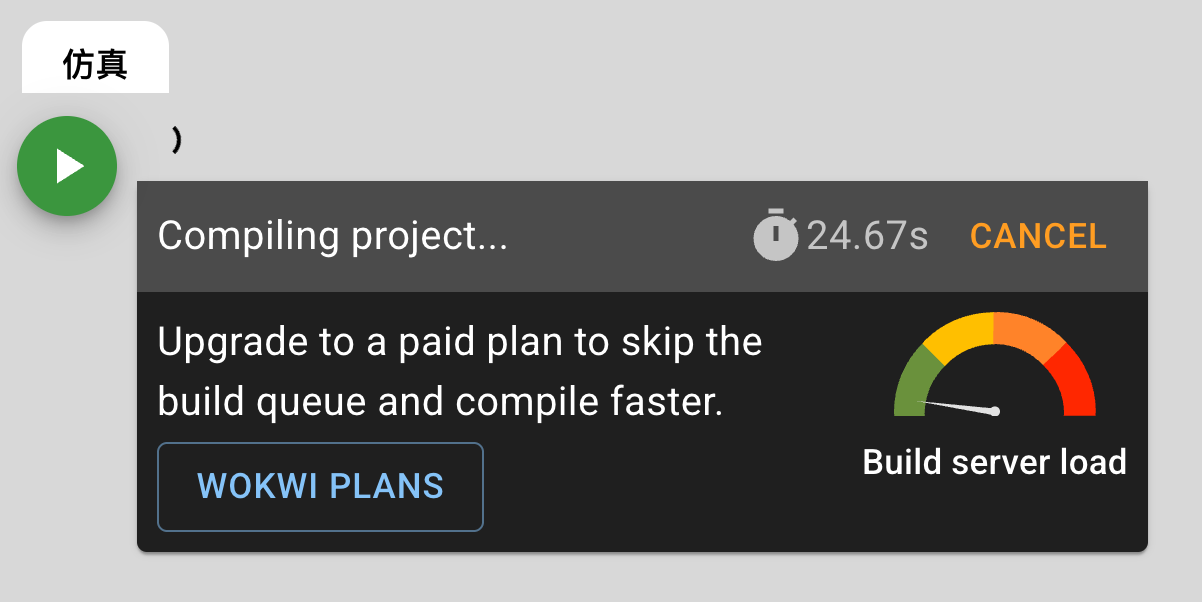This screenshot has width=1202, height=602.
Task: Click the "Build server load" label
Action: click(x=994, y=462)
